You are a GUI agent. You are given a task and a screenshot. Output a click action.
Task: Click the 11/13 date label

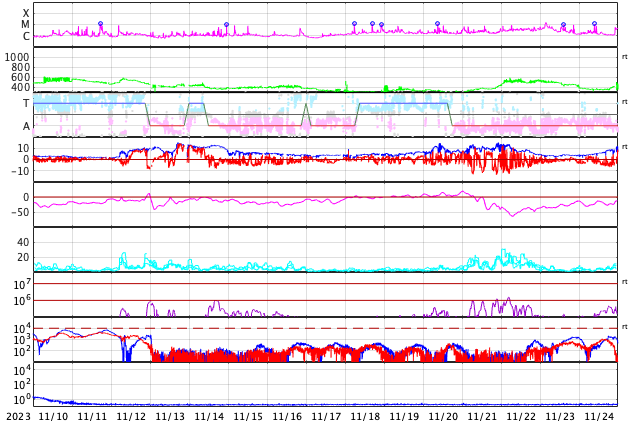(x=170, y=416)
